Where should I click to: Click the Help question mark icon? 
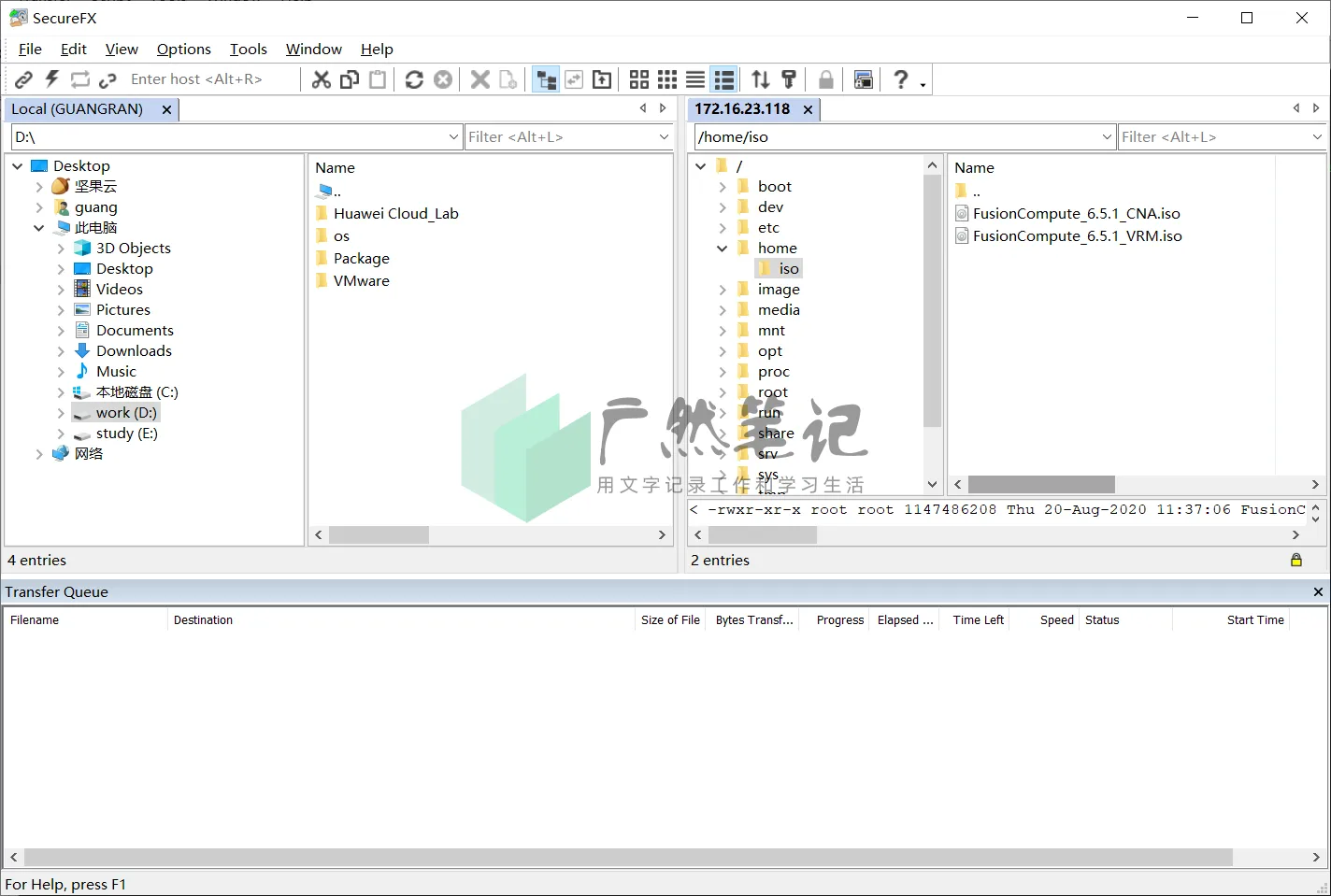click(900, 79)
